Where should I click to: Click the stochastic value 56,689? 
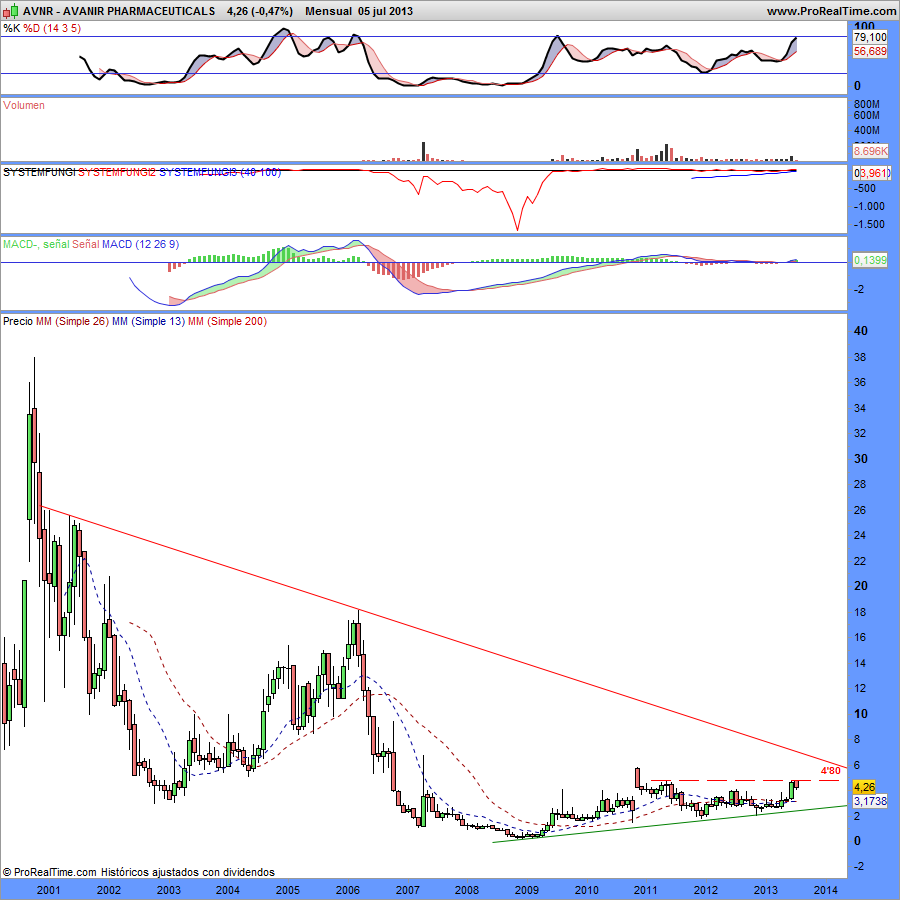point(870,51)
